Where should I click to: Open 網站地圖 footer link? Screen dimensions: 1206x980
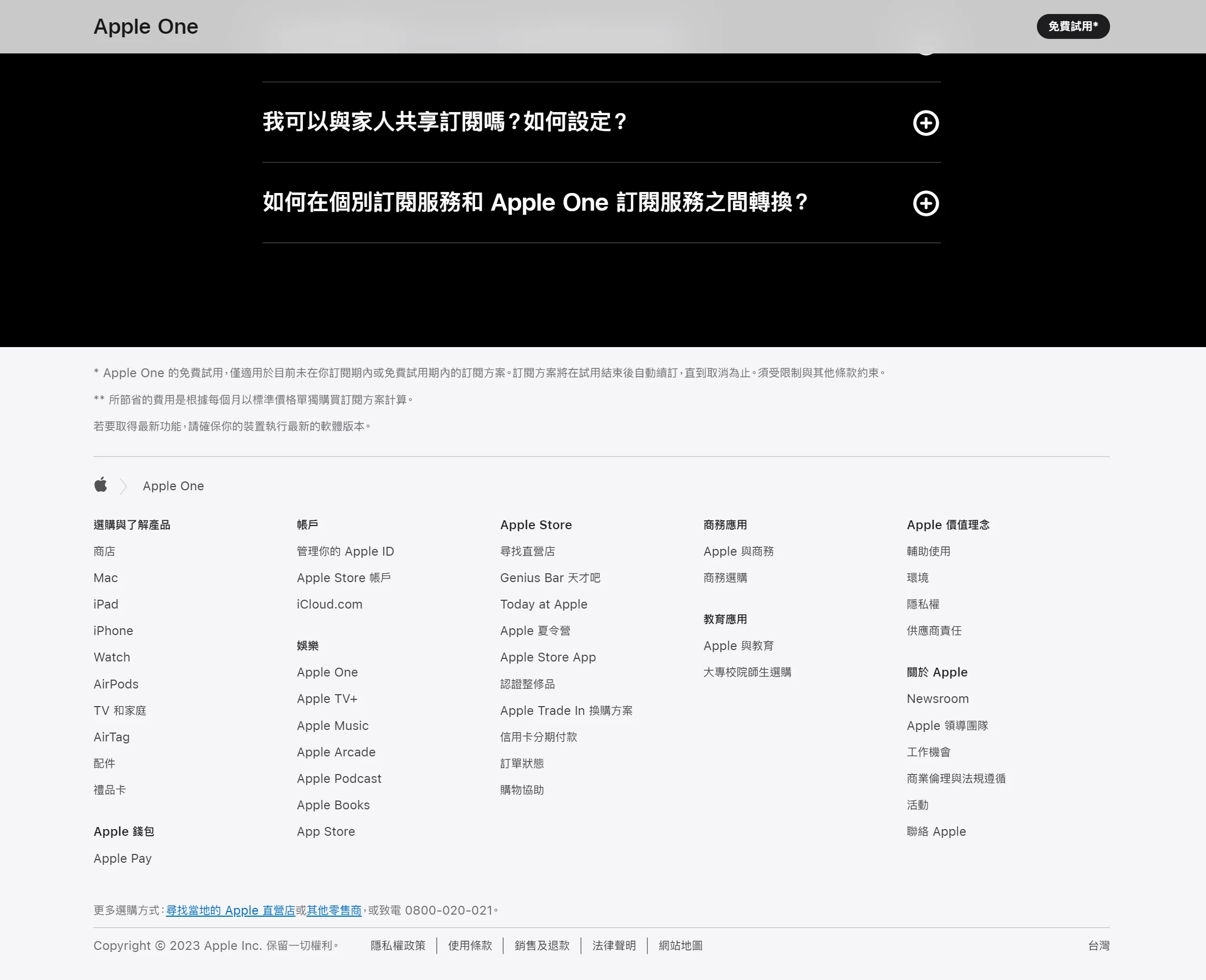pos(681,945)
